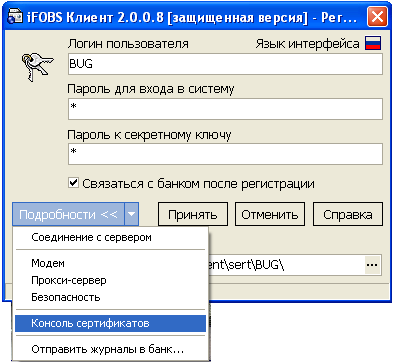Click 'Пароль для входа в систему' field

tap(225, 109)
